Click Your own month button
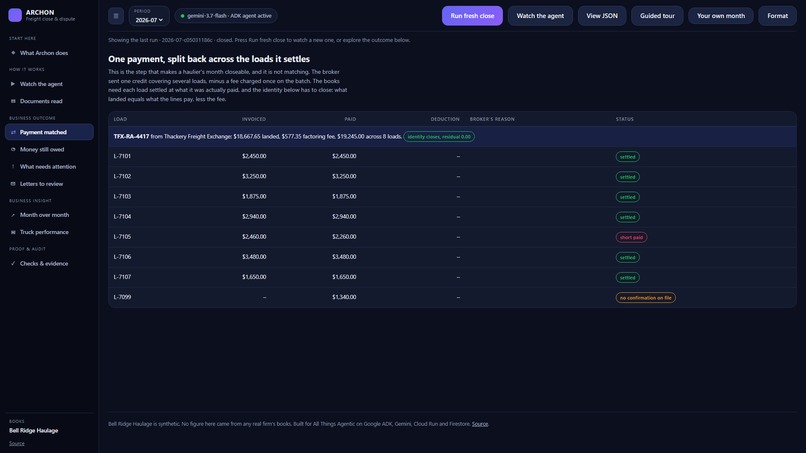Image resolution: width=806 pixels, height=453 pixels. (721, 16)
